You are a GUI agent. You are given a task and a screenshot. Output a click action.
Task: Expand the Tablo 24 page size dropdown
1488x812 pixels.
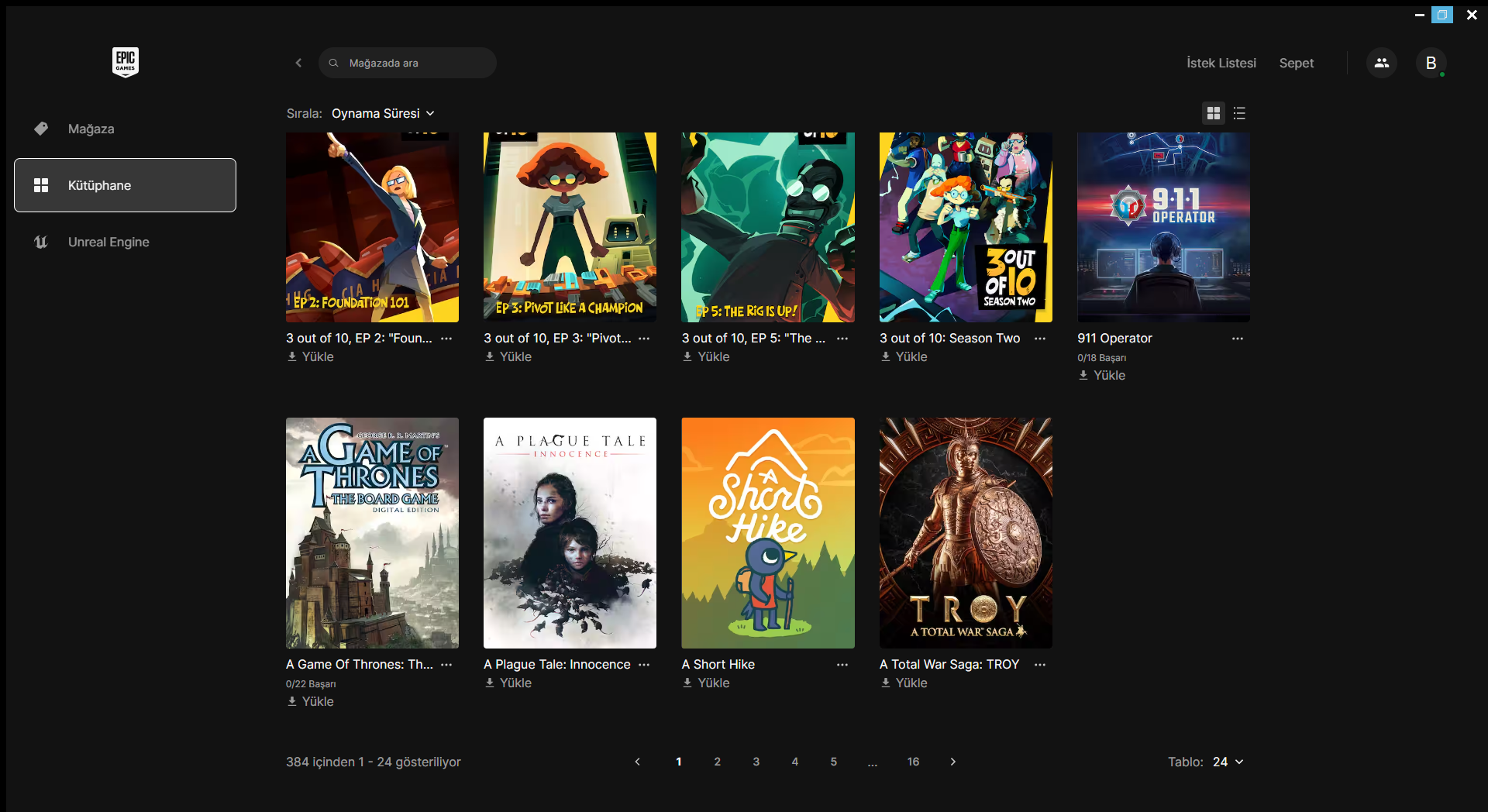pyautogui.click(x=1228, y=762)
